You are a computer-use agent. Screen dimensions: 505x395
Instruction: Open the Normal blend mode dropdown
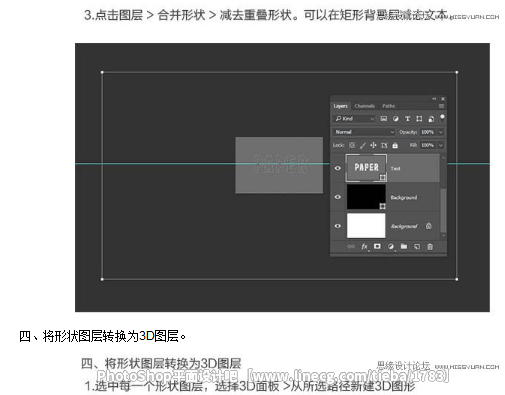[x=364, y=132]
